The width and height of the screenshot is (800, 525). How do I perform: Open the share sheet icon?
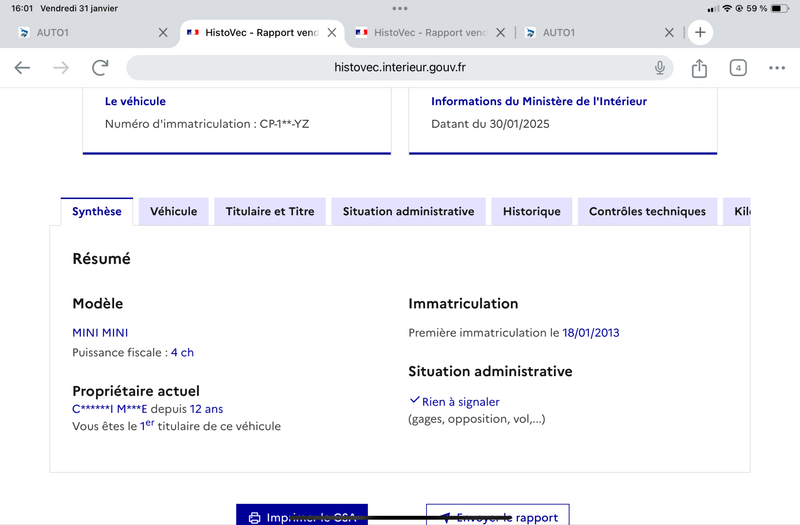[x=699, y=68]
